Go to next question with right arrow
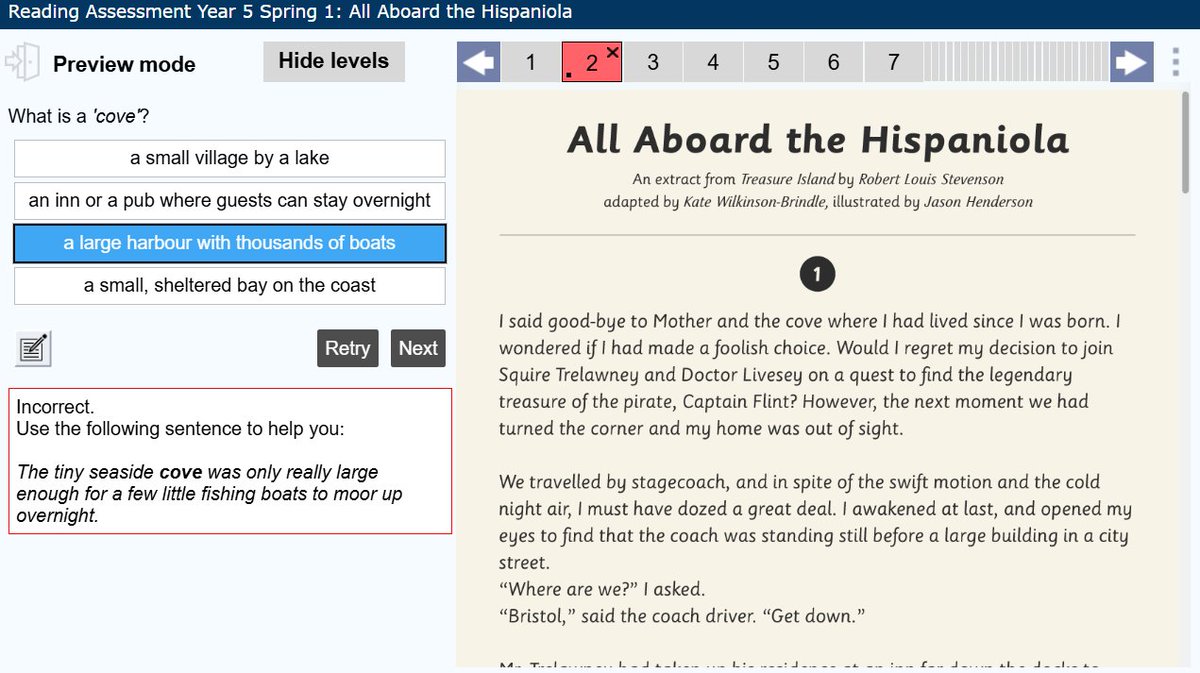The image size is (1200, 673). [1130, 63]
